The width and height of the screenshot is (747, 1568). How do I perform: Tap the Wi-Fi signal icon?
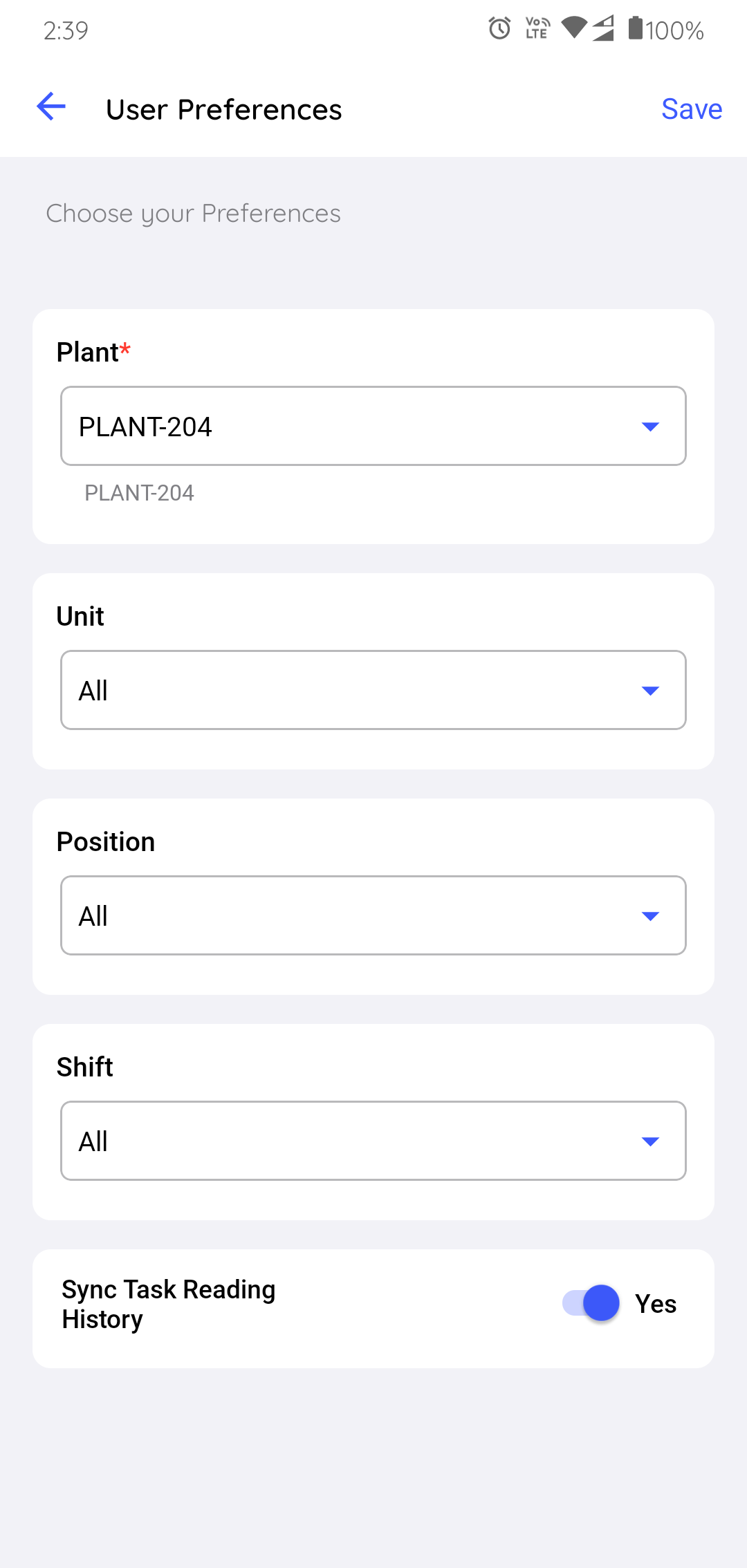574,28
